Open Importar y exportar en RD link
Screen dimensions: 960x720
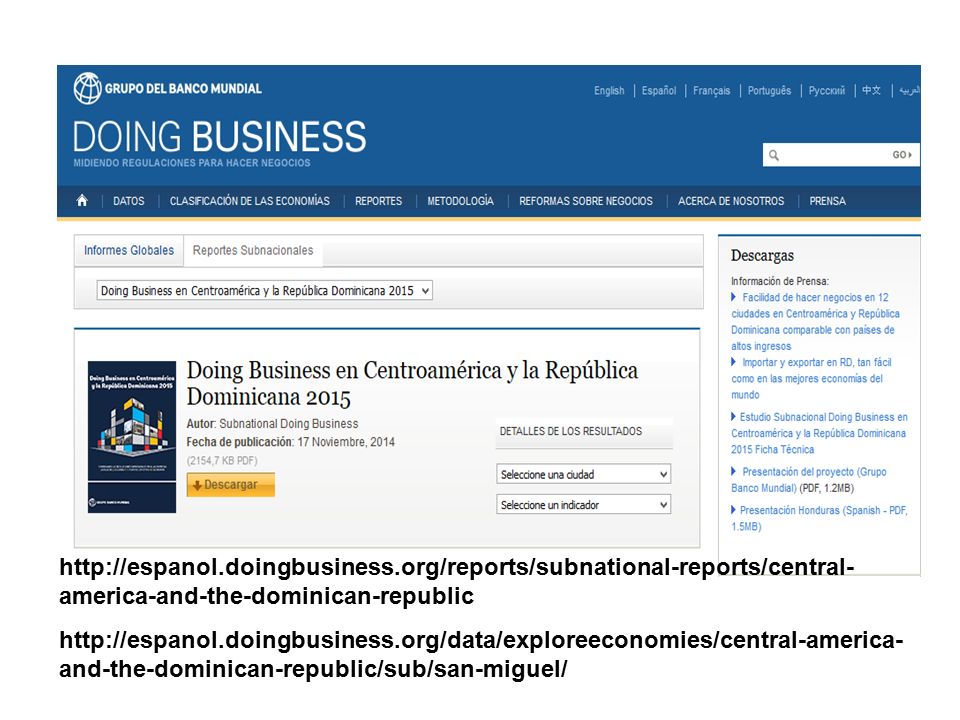click(811, 378)
